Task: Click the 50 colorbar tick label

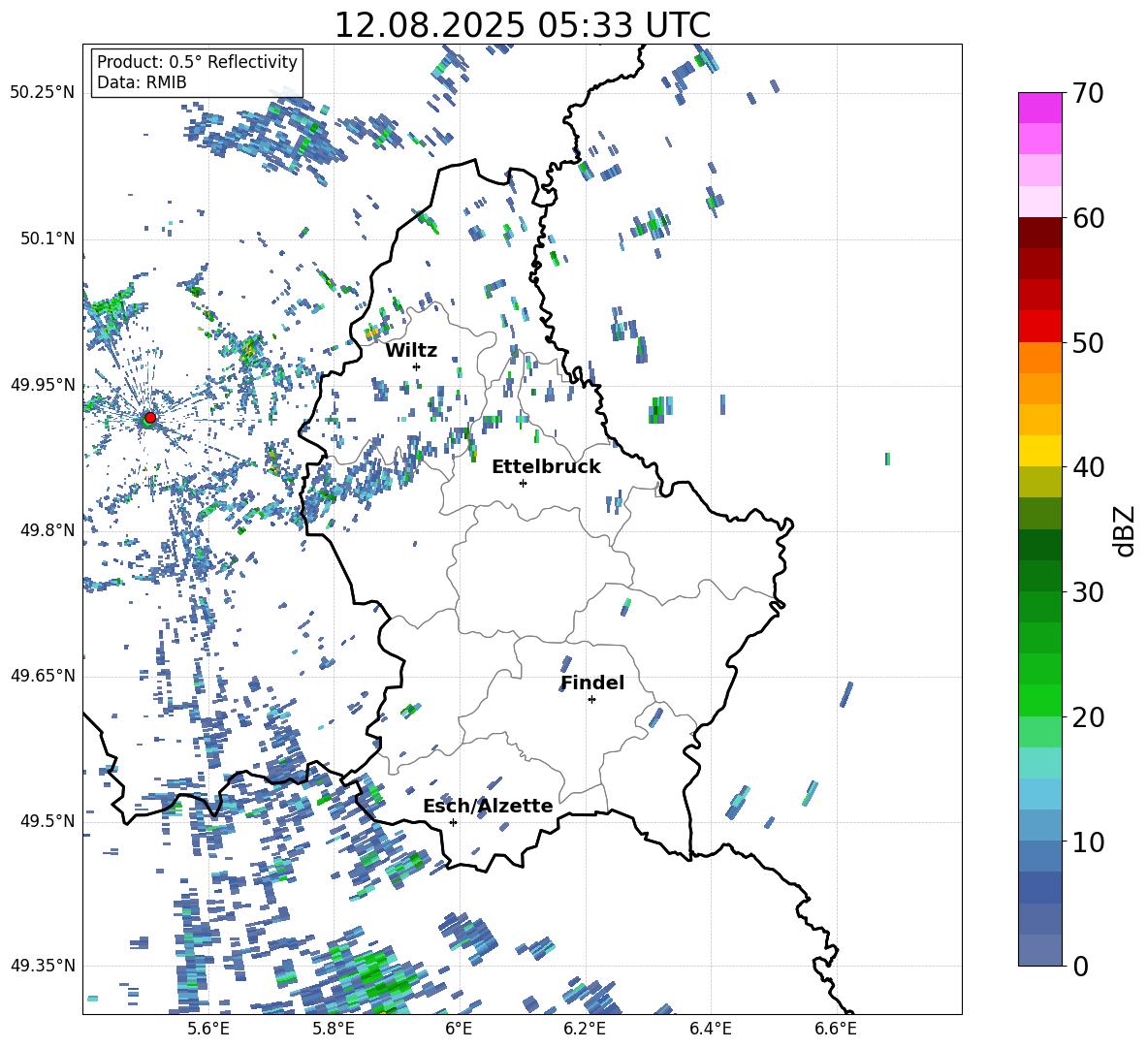Action: (x=1088, y=342)
